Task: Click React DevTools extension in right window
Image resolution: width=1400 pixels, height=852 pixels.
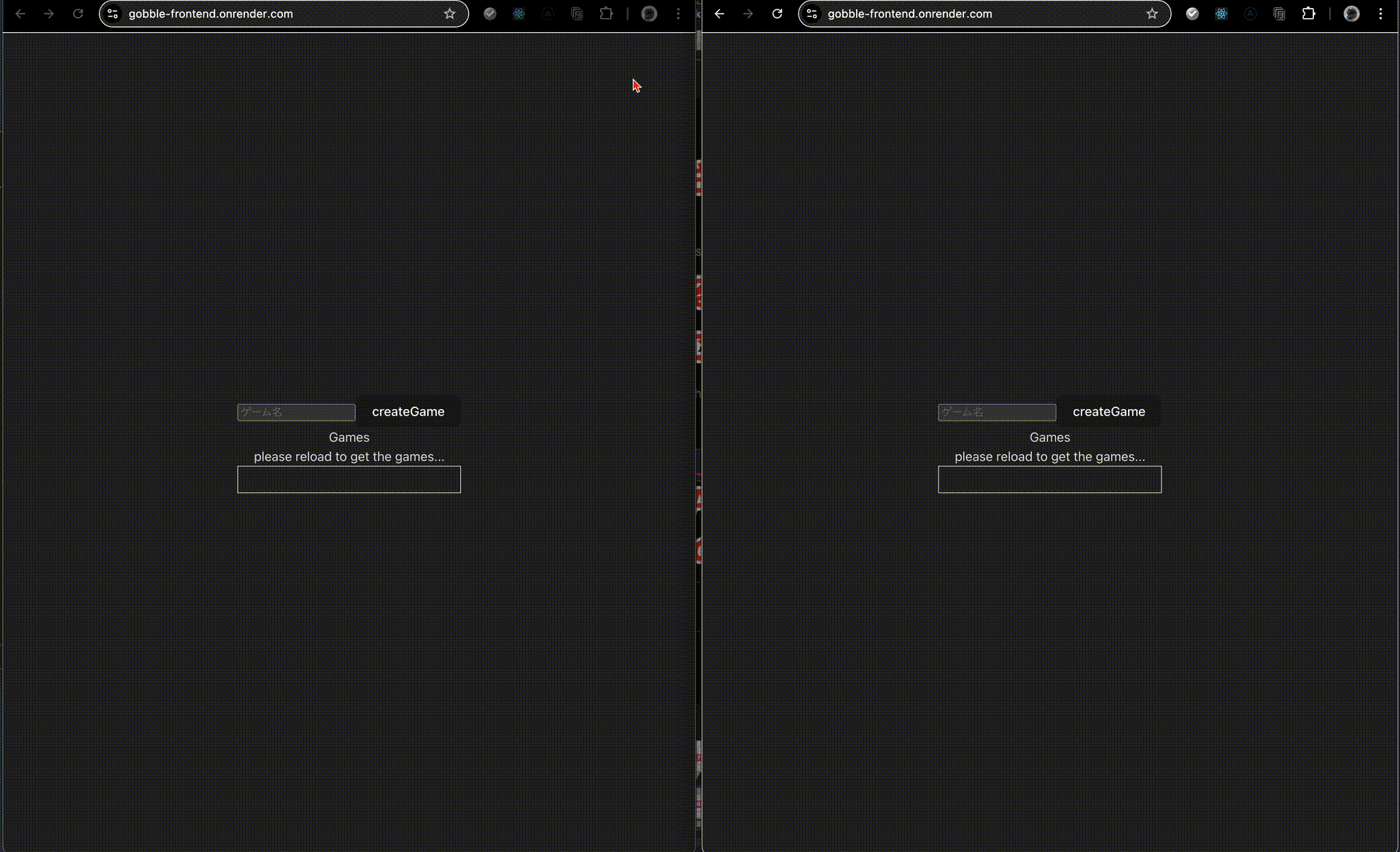Action: pos(1221,14)
